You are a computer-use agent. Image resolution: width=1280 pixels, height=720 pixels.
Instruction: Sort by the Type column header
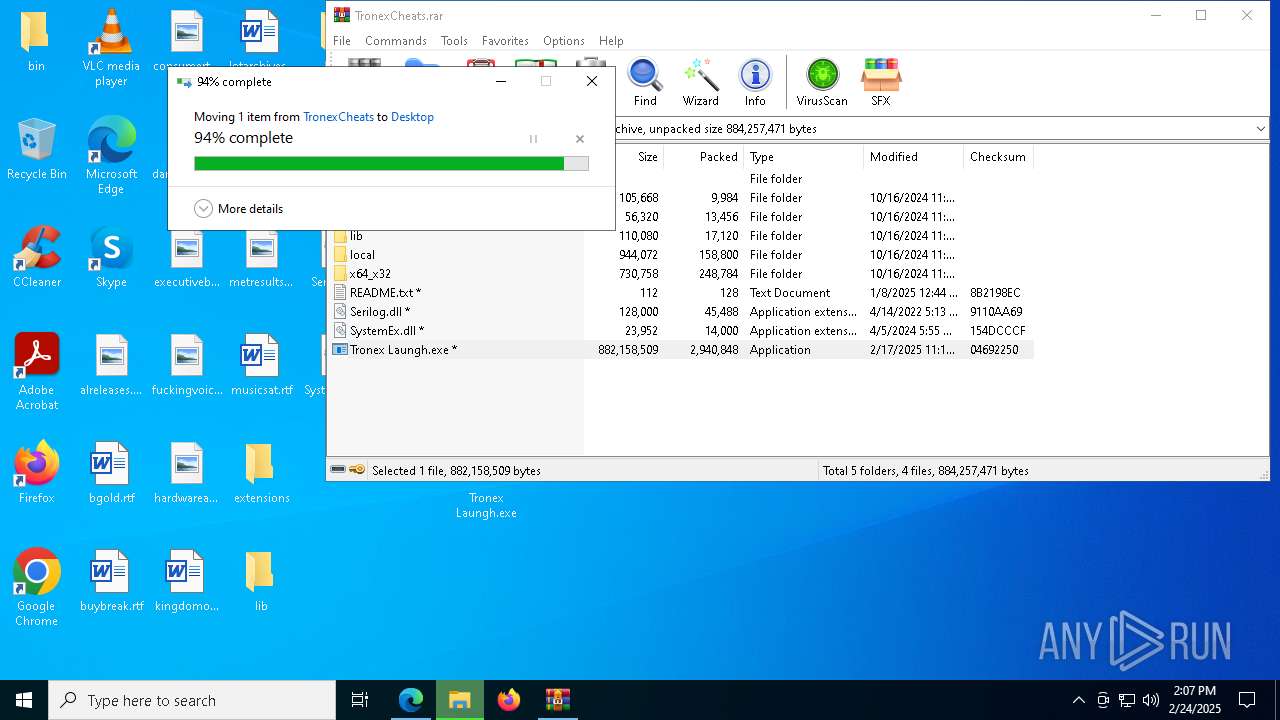pos(803,157)
